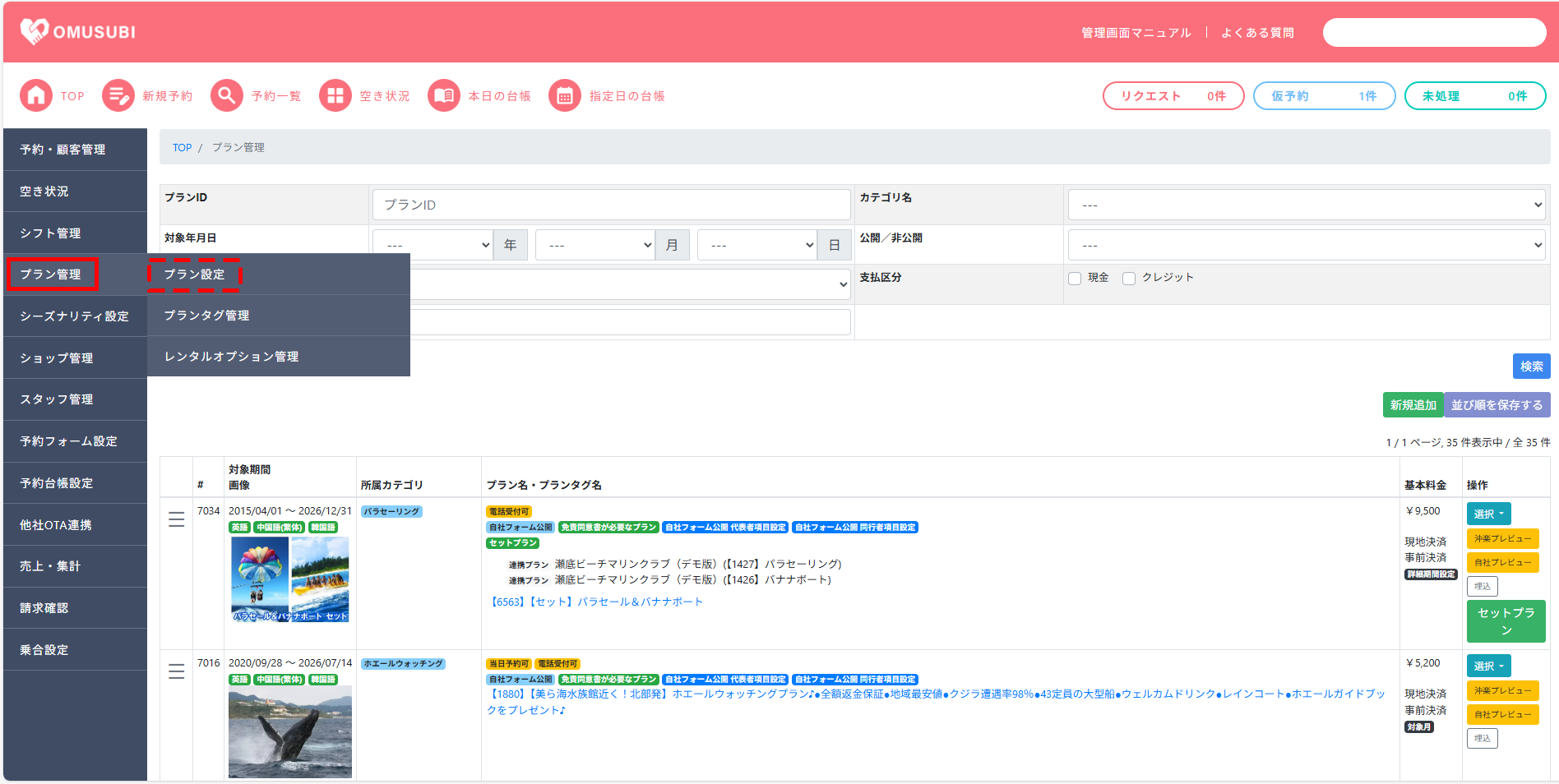Enable the 現金 payment checkbox
This screenshot has width=1559, height=784.
point(1074,279)
